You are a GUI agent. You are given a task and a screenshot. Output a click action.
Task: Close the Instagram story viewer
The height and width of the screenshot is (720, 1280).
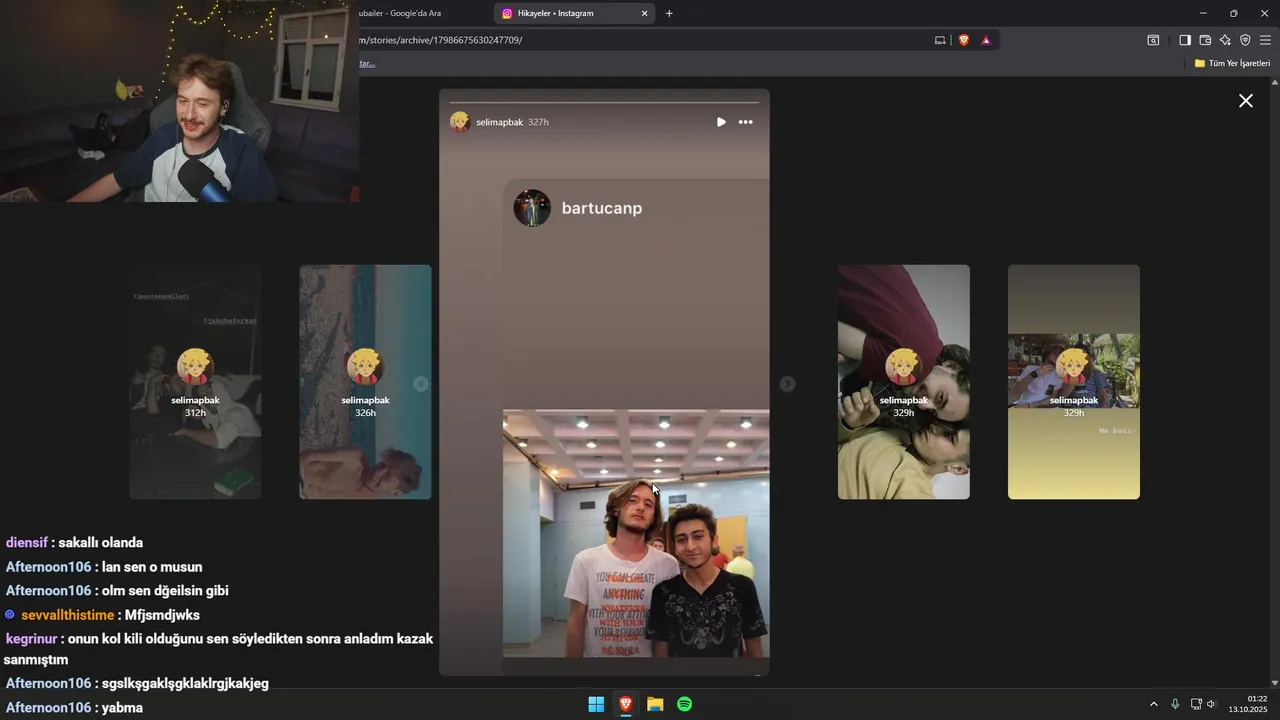pyautogui.click(x=1246, y=101)
